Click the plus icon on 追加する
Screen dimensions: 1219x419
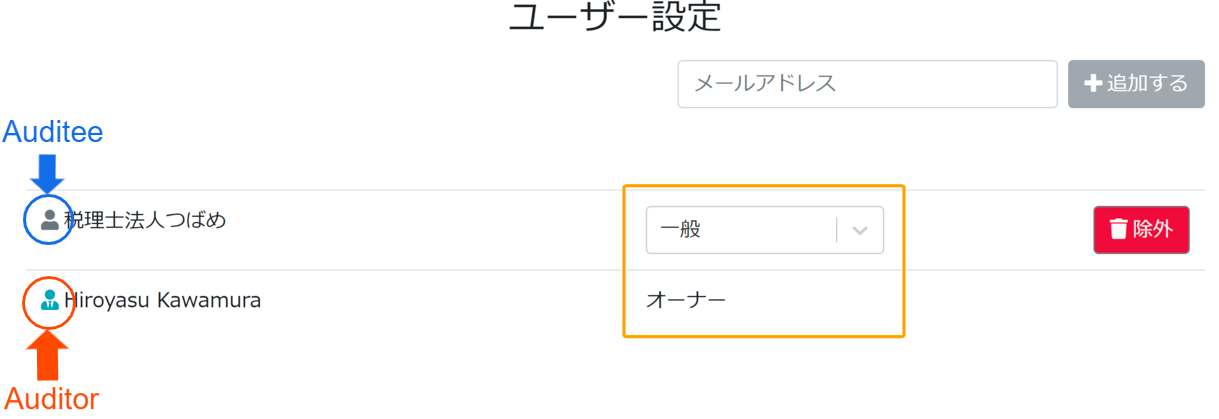pyautogui.click(x=1092, y=84)
